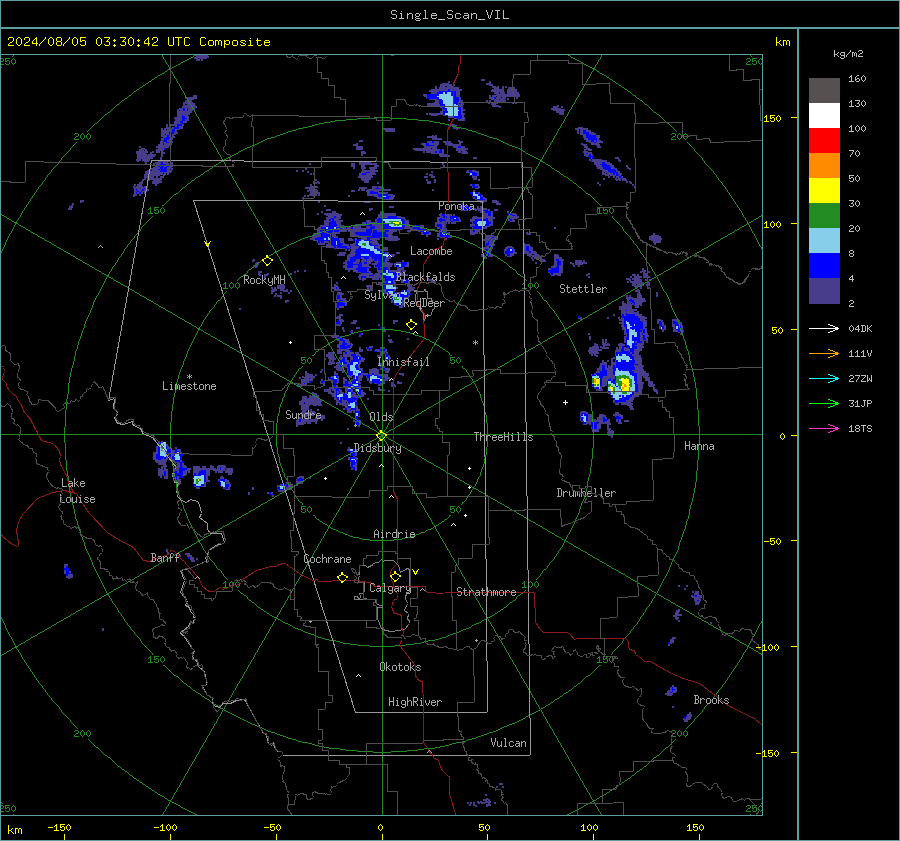Image resolution: width=900 pixels, height=841 pixels.
Task: Click the Cochrane town label
Action: coord(327,559)
